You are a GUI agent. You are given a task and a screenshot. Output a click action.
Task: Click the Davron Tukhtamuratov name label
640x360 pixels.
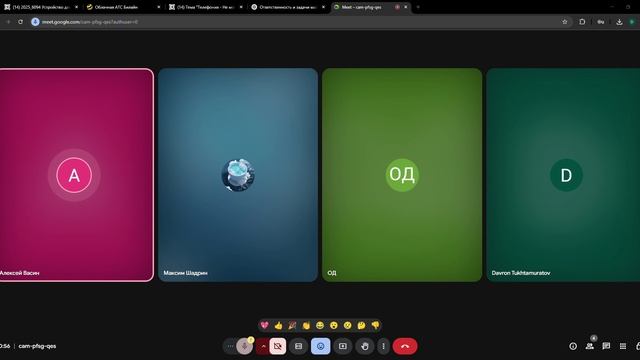click(x=521, y=273)
